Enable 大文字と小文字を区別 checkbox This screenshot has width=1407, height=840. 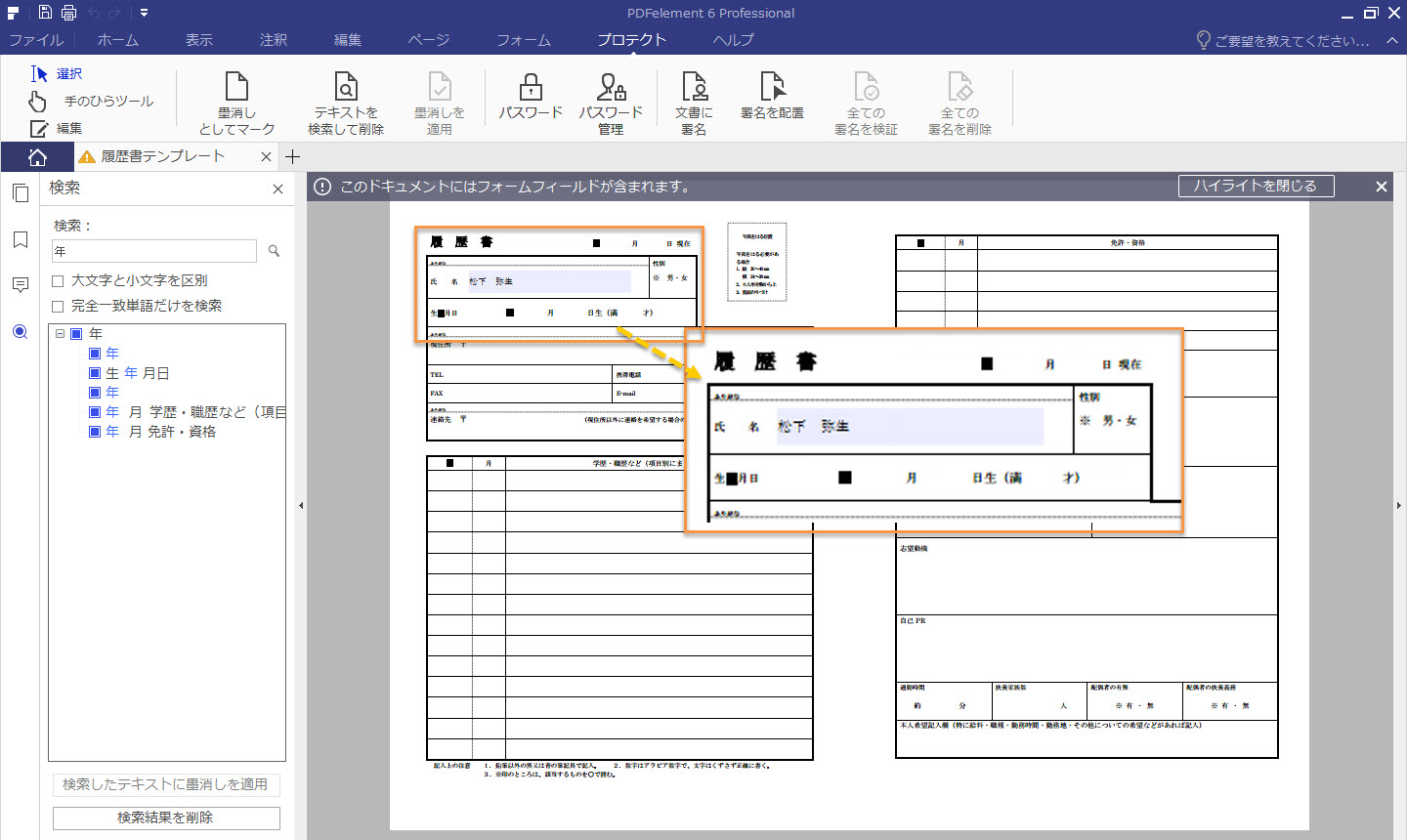(58, 280)
